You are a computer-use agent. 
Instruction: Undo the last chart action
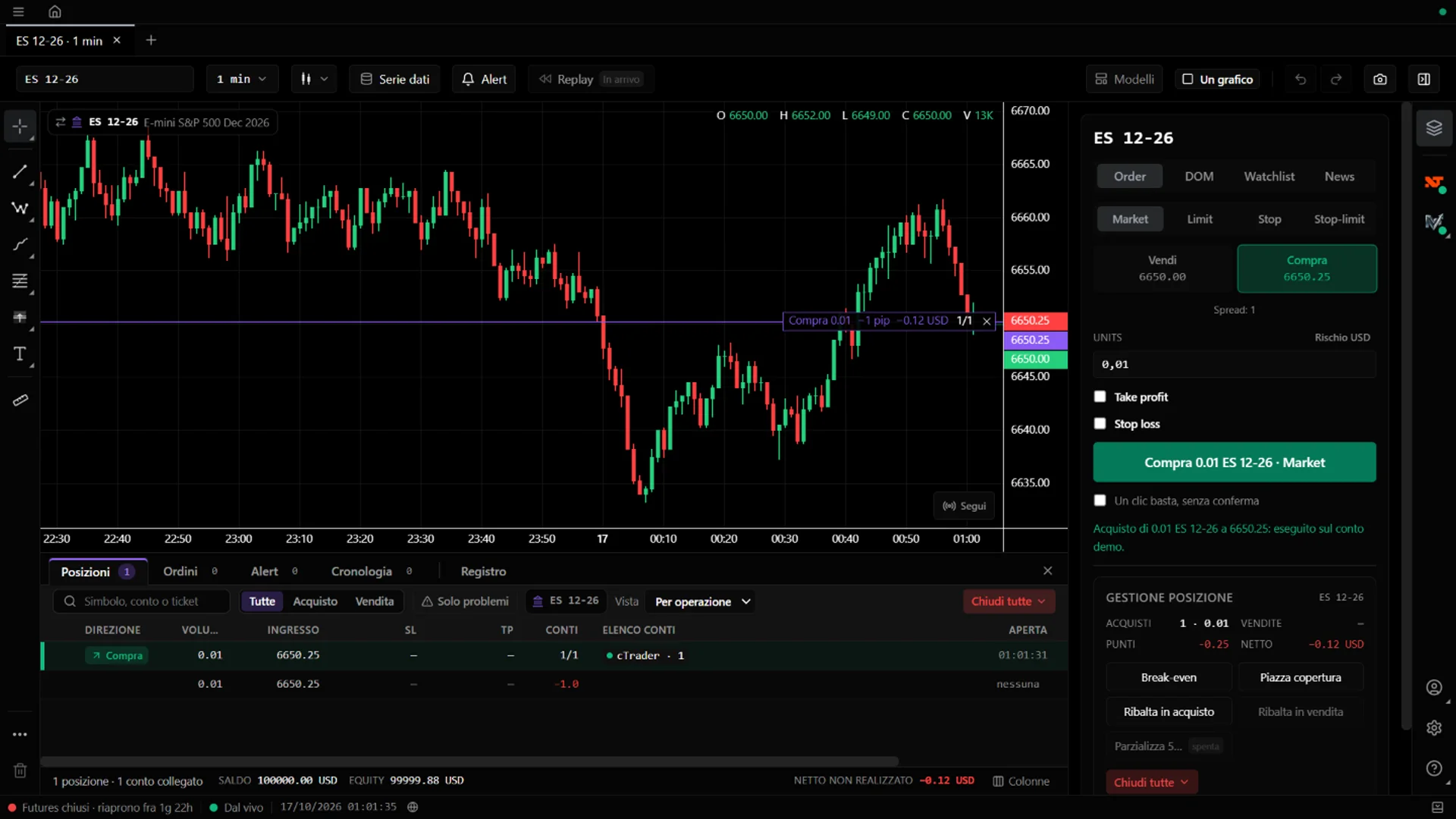(x=1301, y=79)
